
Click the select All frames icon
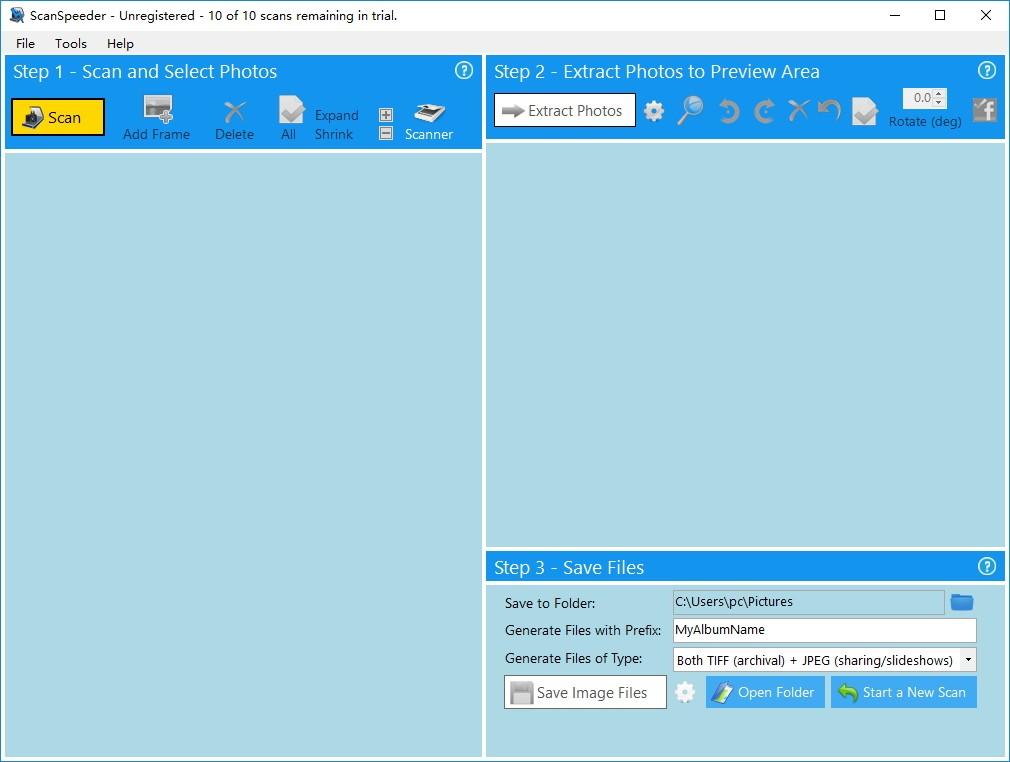291,110
